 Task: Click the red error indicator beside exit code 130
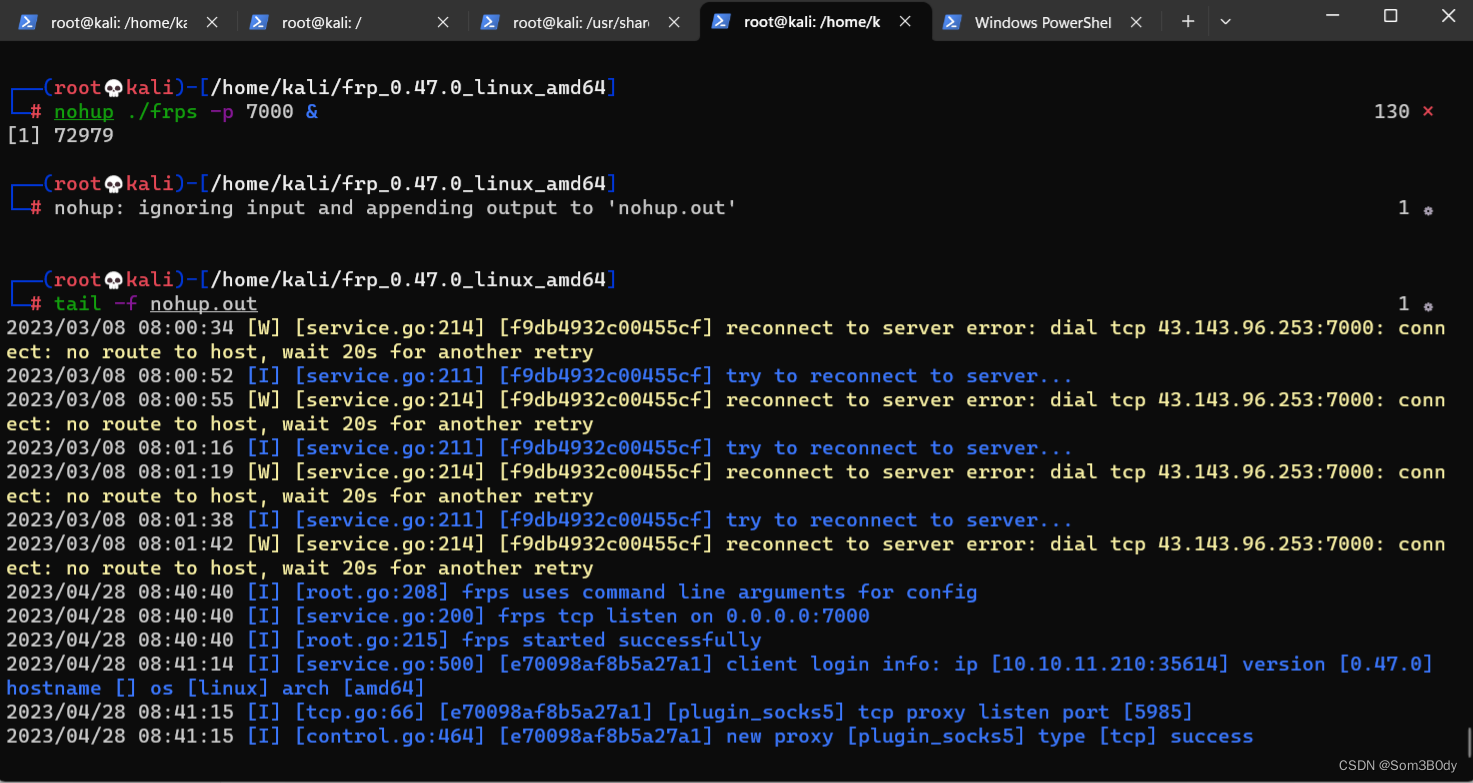click(x=1427, y=111)
